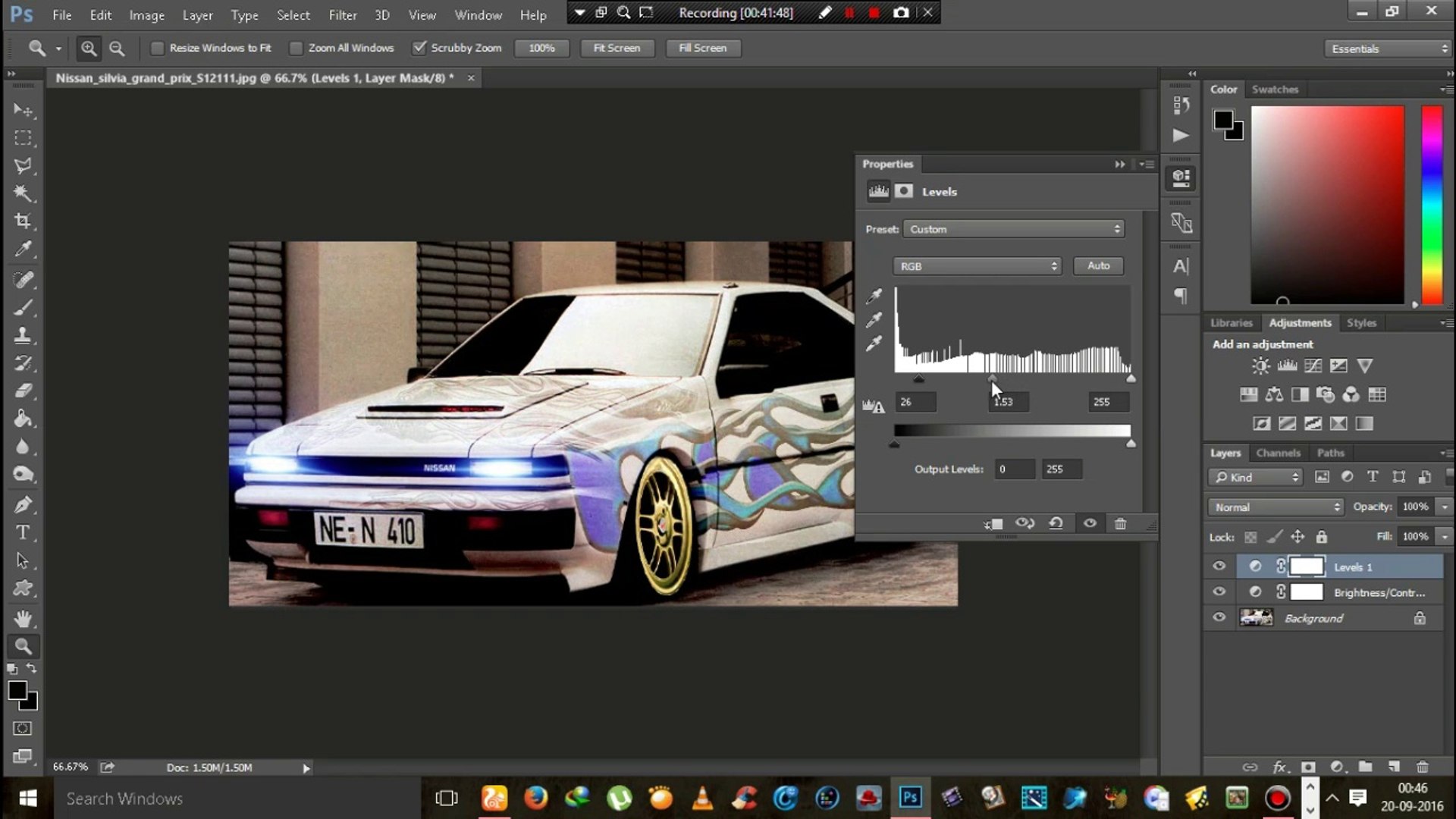Select the Clone Stamp tool
The width and height of the screenshot is (1456, 819).
pyautogui.click(x=23, y=335)
